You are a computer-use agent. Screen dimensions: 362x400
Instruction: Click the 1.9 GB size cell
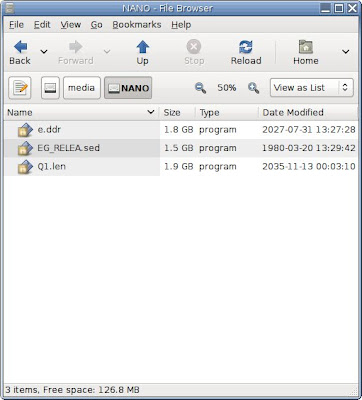pyautogui.click(x=179, y=166)
